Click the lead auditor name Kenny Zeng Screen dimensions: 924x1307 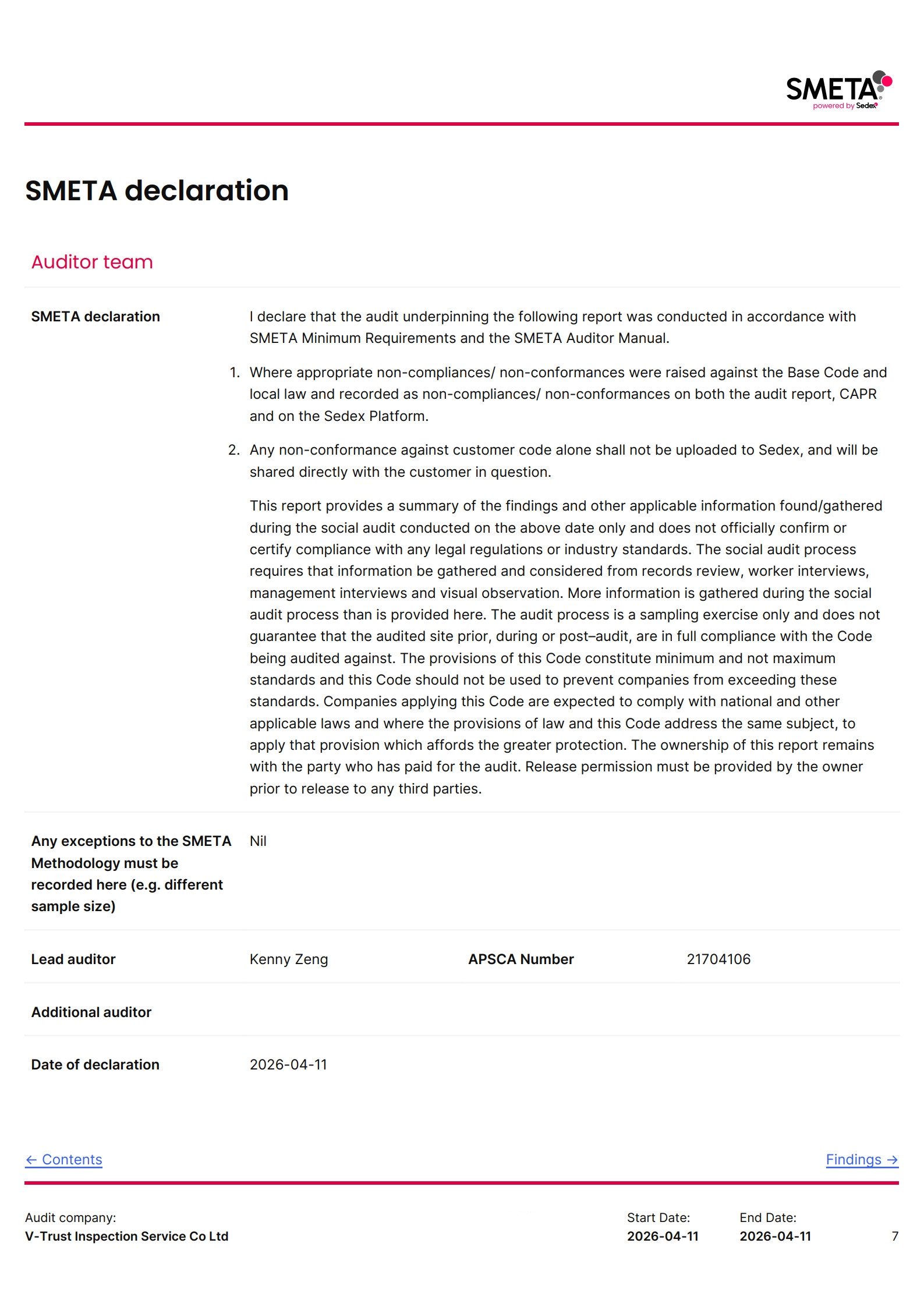tap(289, 959)
